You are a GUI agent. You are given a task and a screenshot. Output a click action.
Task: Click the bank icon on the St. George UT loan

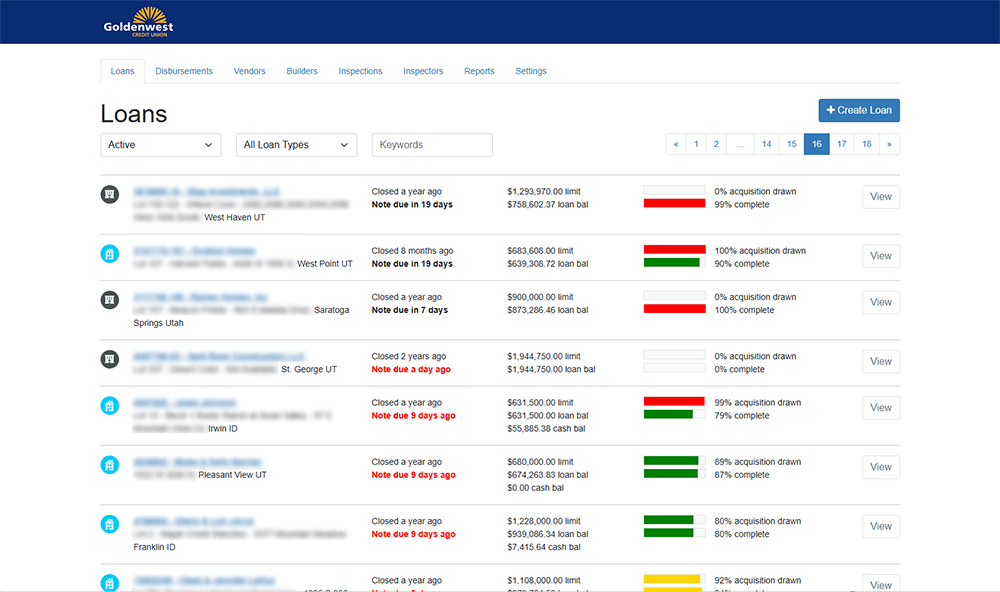[110, 361]
